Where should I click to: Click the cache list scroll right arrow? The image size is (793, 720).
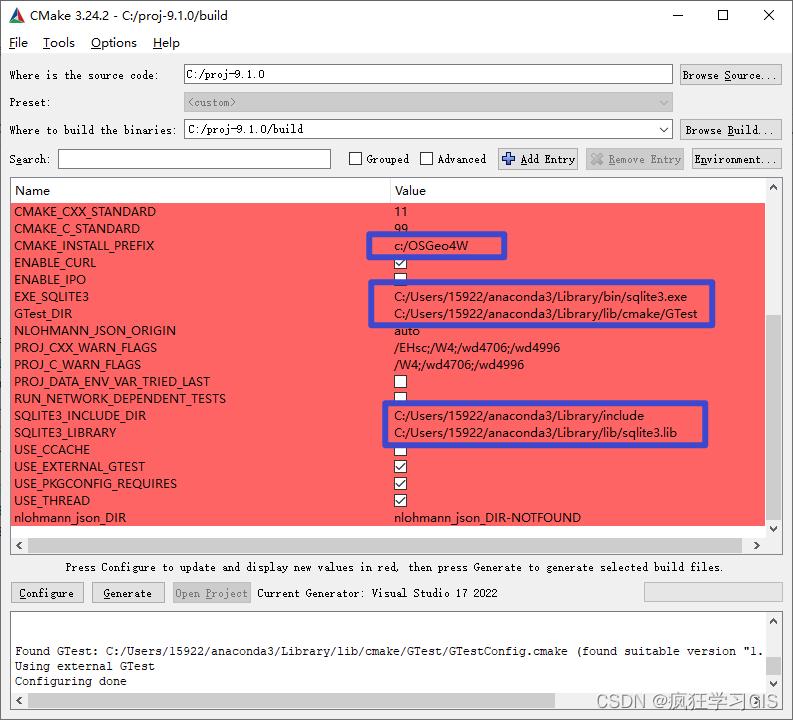pos(757,545)
